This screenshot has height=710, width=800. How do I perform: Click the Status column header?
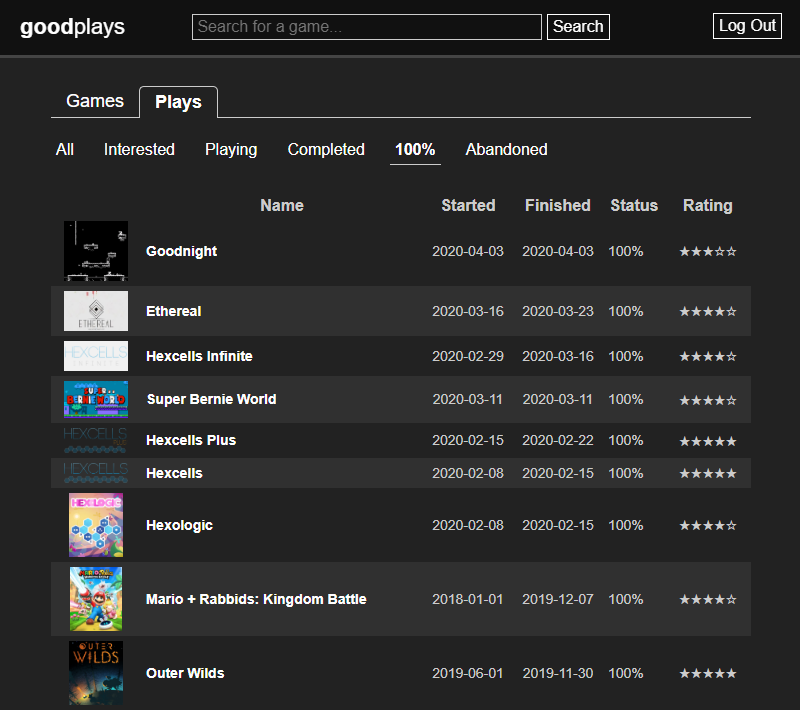[x=634, y=205]
